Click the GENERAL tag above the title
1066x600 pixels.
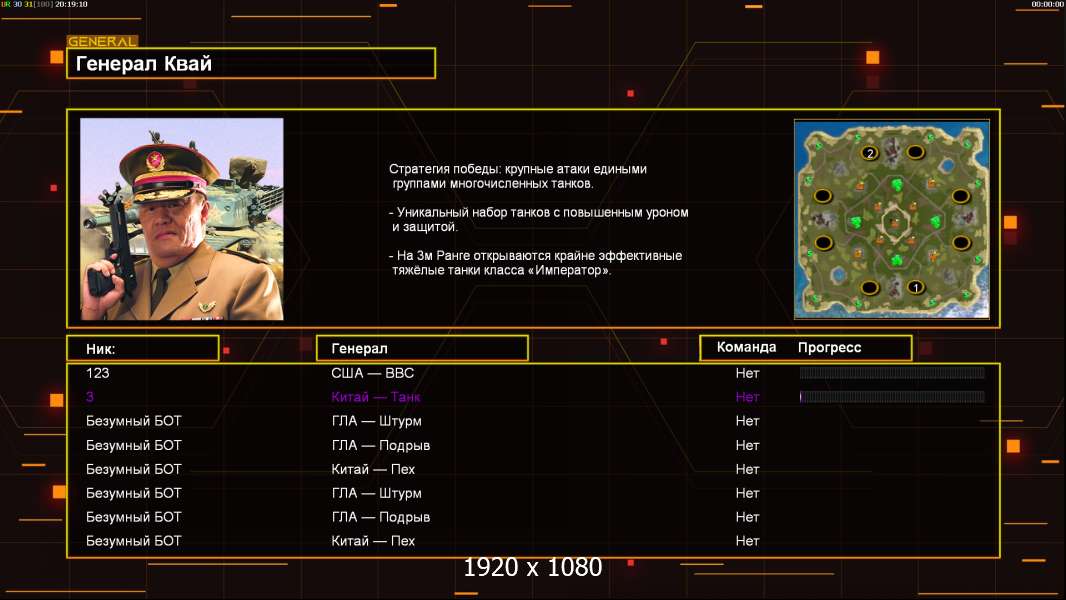tap(102, 42)
